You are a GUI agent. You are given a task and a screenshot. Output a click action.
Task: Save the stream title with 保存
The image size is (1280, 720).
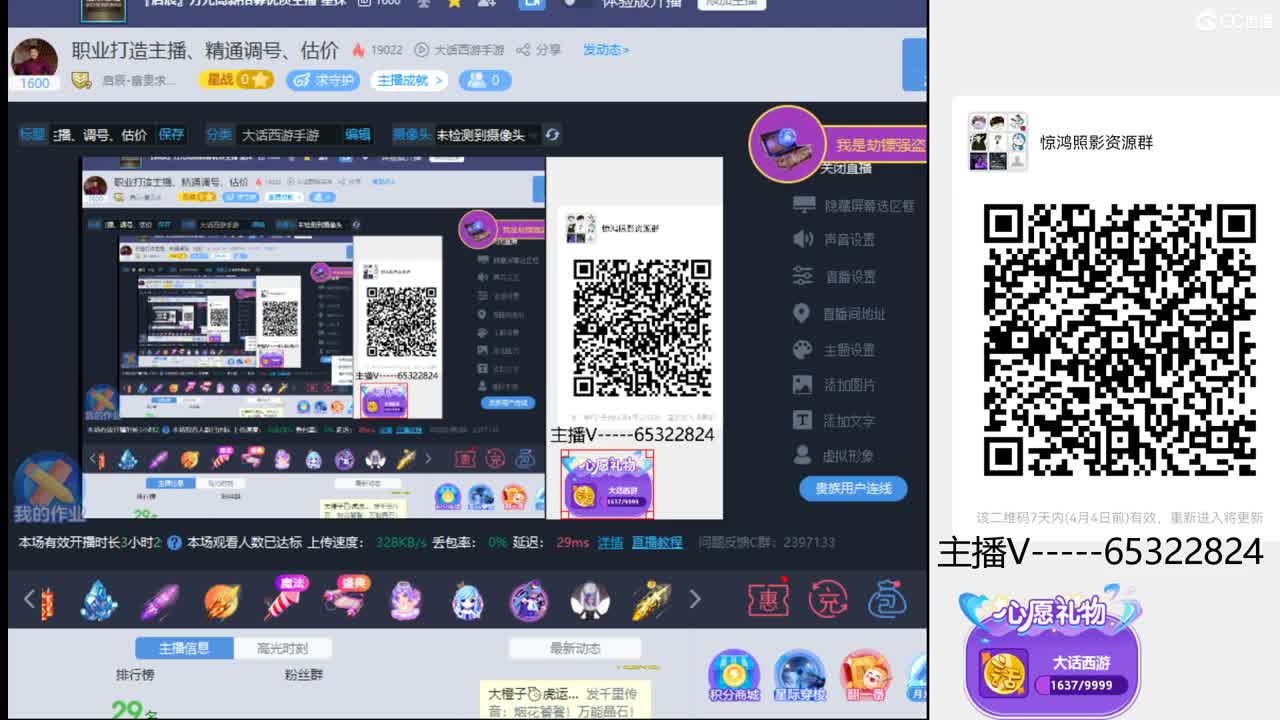(171, 134)
